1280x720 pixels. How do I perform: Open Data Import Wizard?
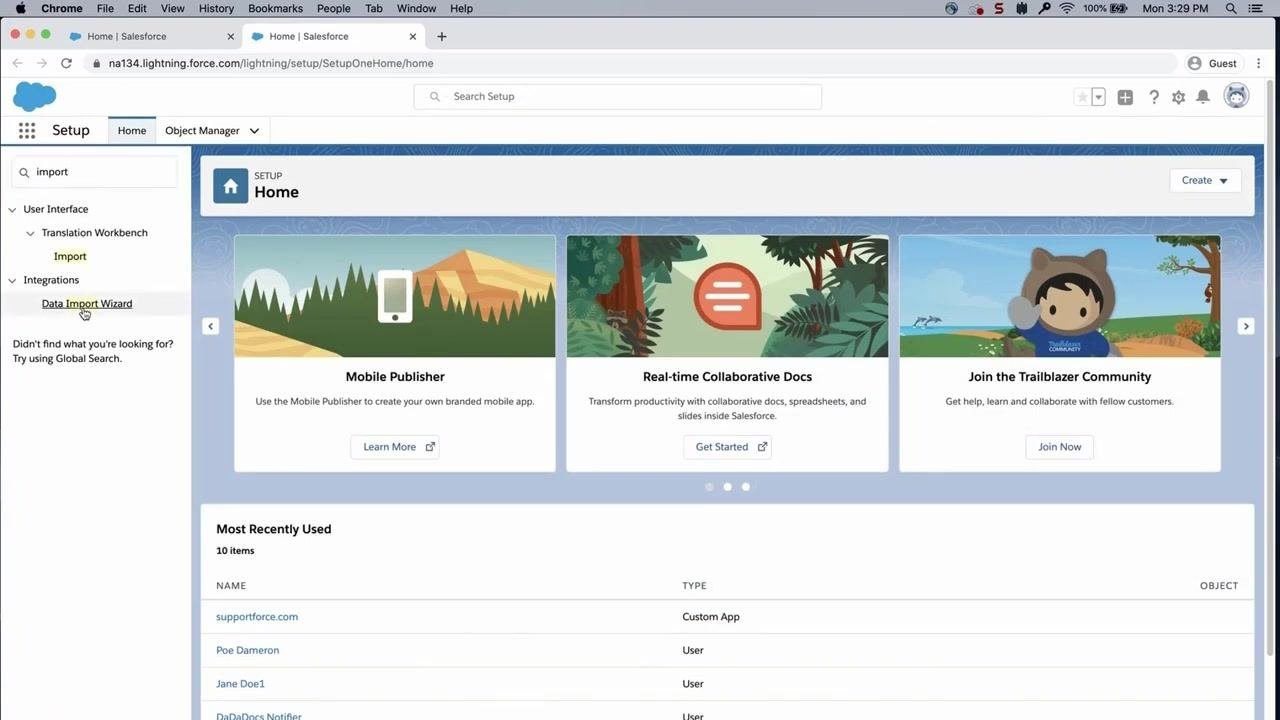pyautogui.click(x=87, y=303)
